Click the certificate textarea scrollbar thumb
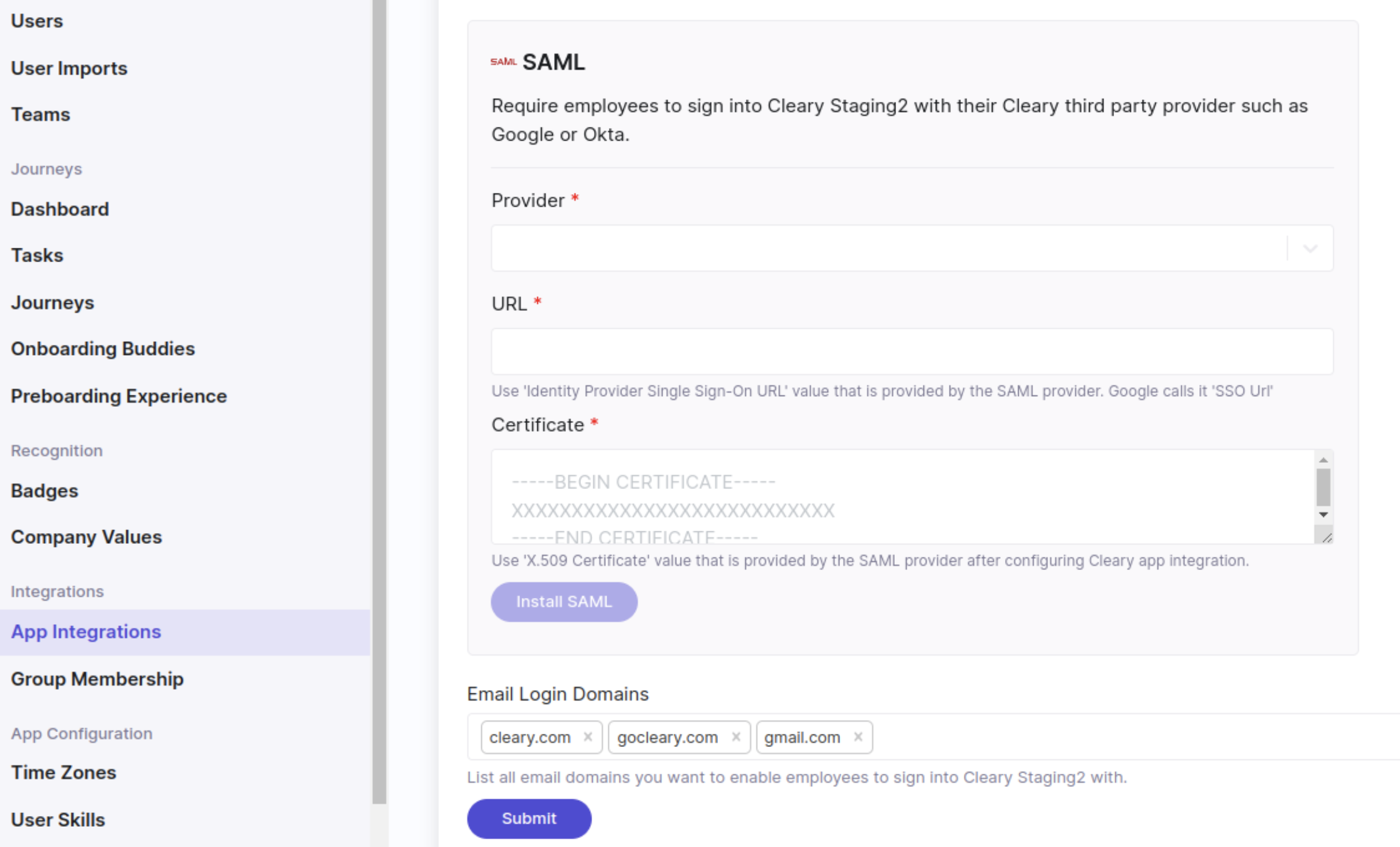The height and width of the screenshot is (847, 1400). [x=1323, y=487]
